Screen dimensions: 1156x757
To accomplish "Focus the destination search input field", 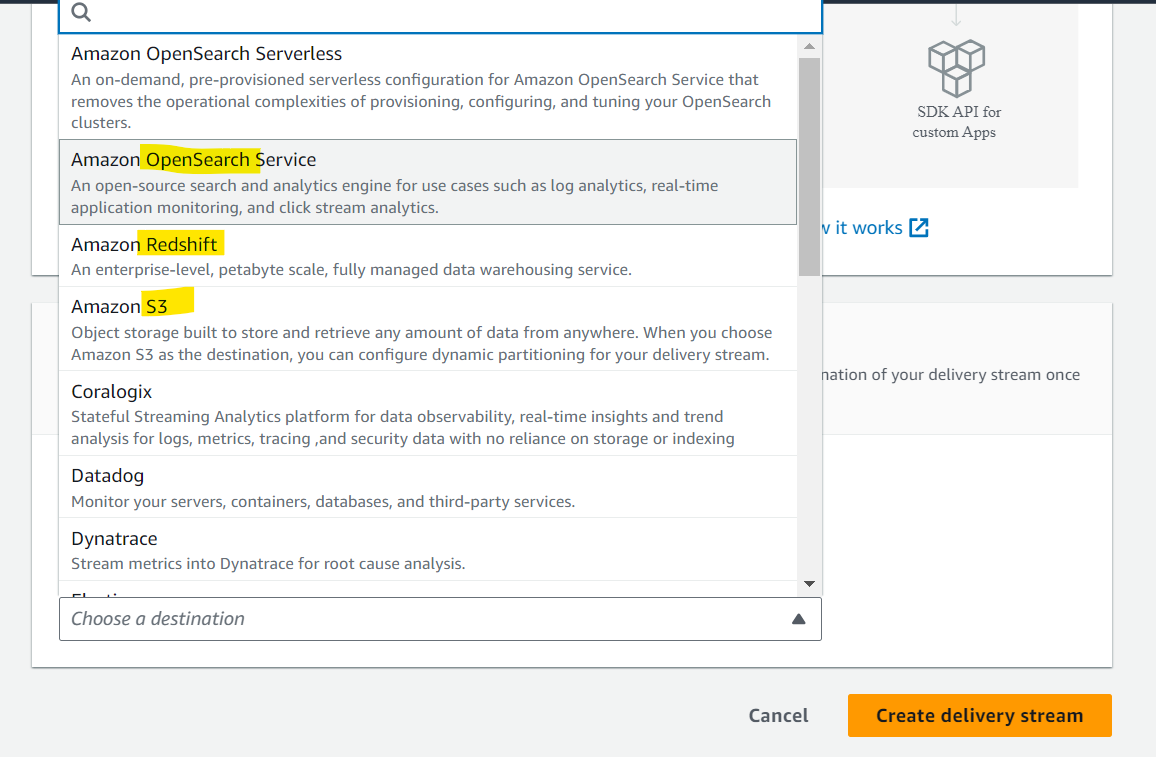I will (440, 15).
